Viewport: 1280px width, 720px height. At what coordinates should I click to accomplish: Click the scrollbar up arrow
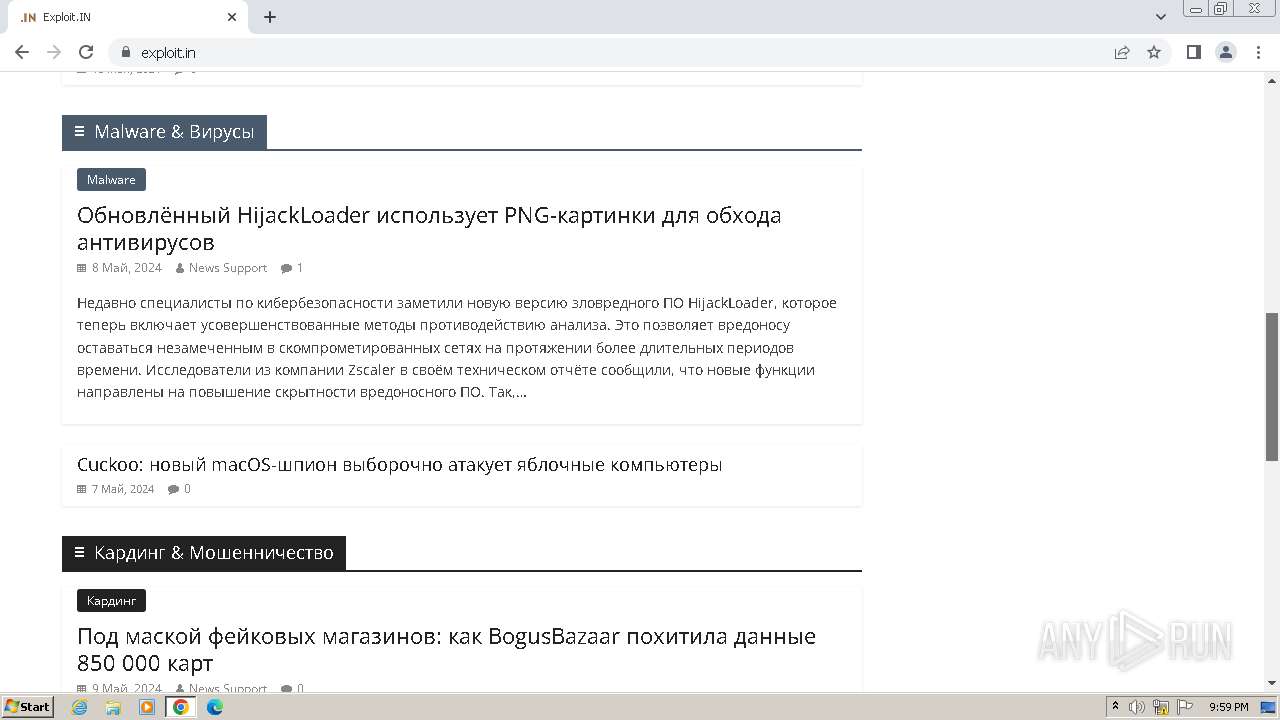1272,79
